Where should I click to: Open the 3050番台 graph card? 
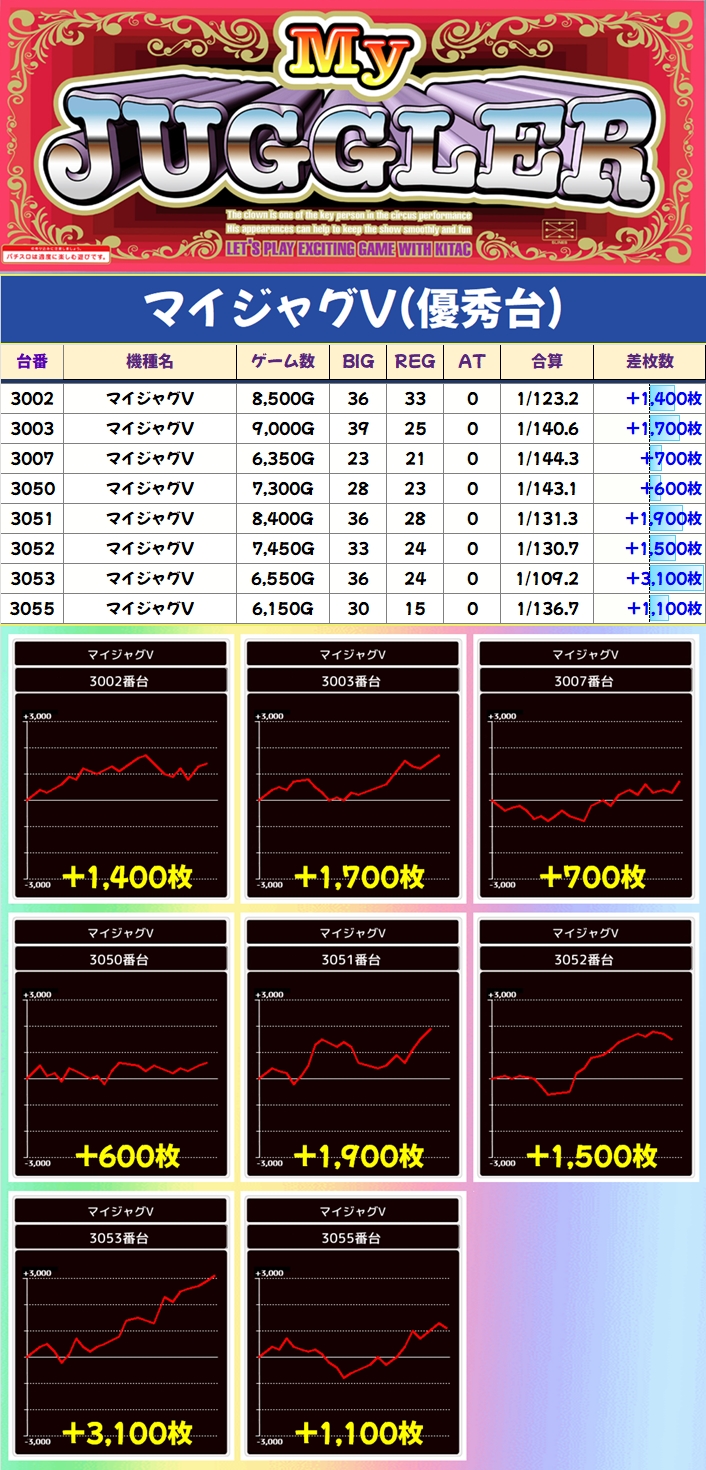(x=121, y=1046)
